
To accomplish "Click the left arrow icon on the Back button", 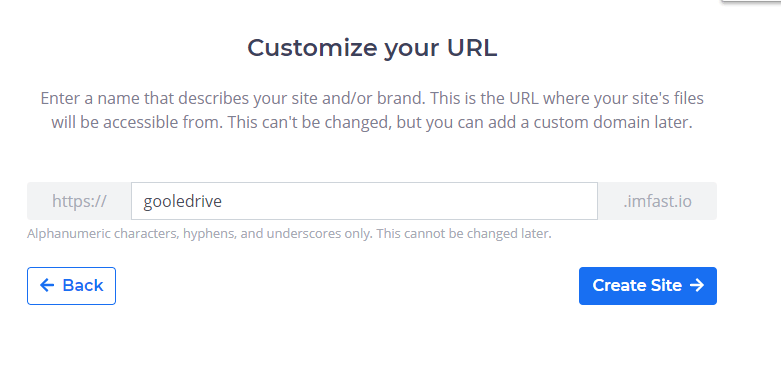I will pos(47,285).
